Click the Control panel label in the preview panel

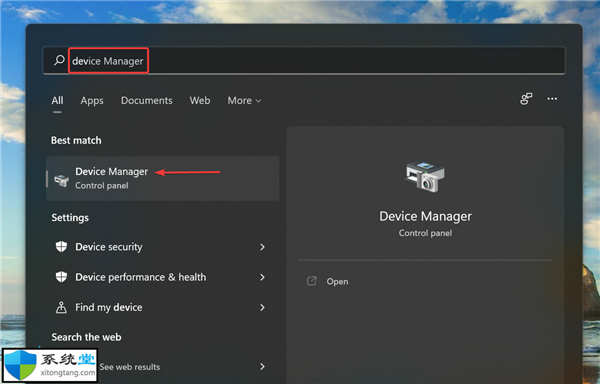click(x=425, y=233)
